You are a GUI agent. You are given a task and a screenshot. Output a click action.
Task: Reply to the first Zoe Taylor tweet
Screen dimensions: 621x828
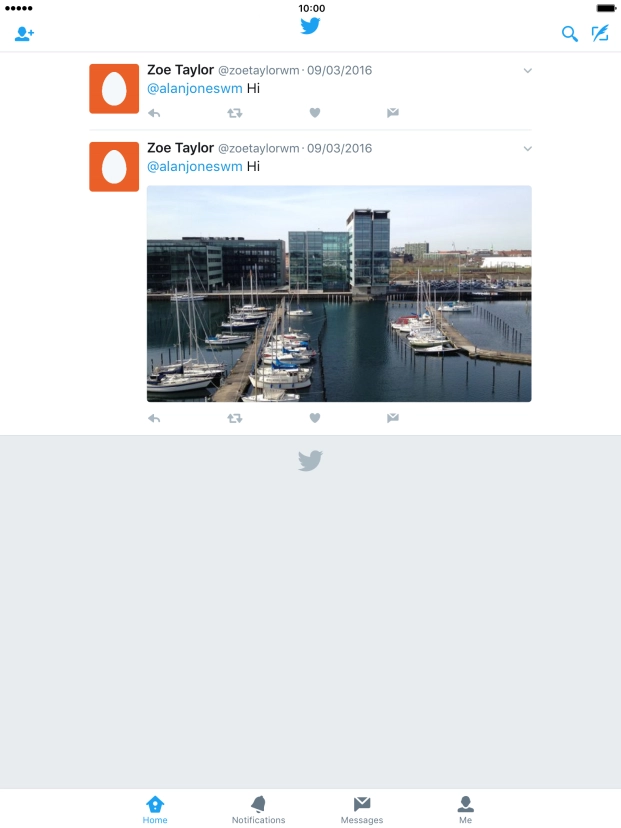(154, 113)
